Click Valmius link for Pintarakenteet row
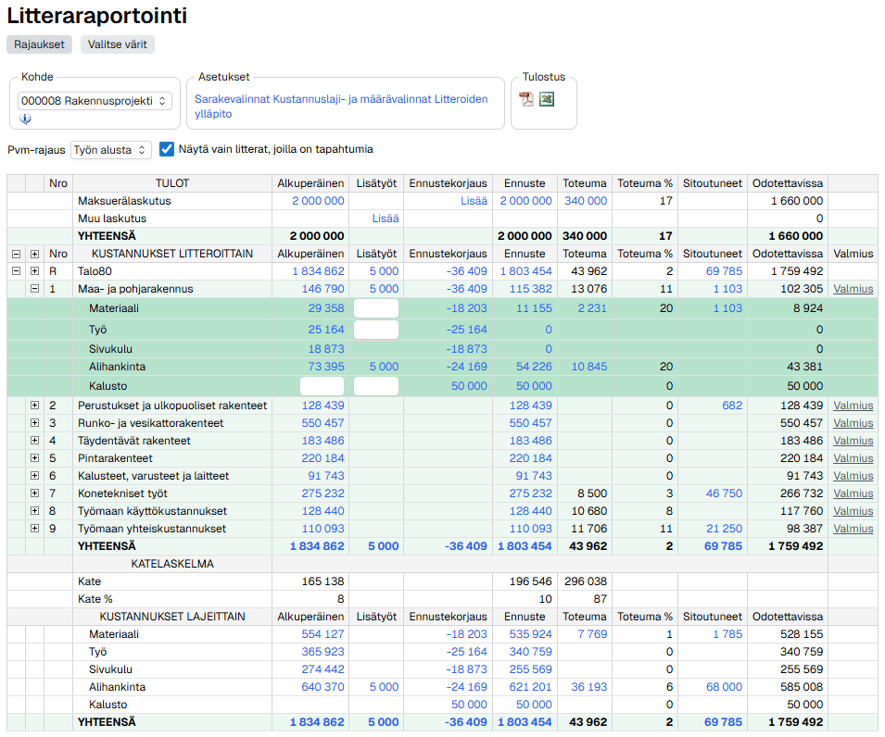The height and width of the screenshot is (737, 885). click(x=852, y=458)
